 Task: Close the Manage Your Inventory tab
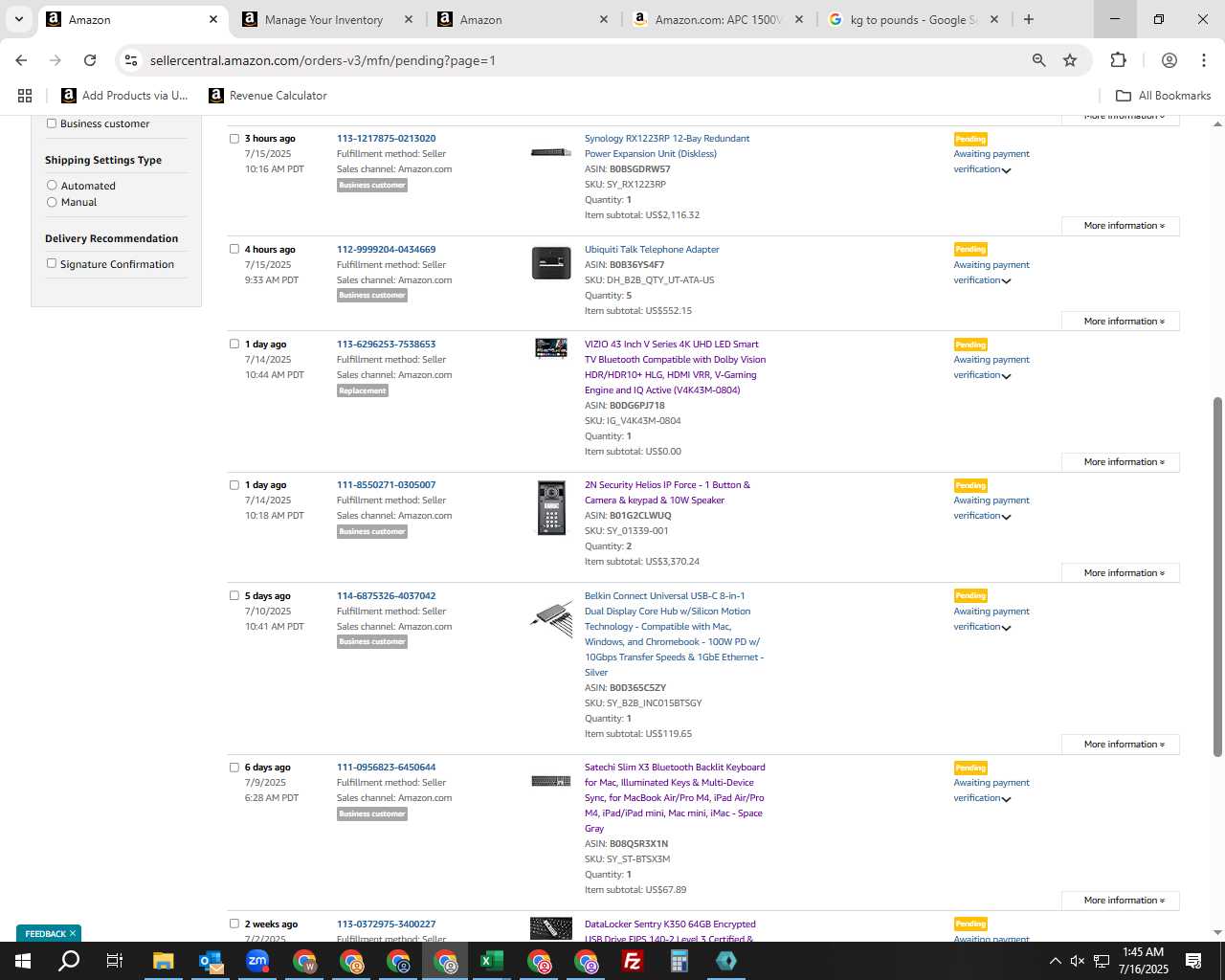point(409,19)
